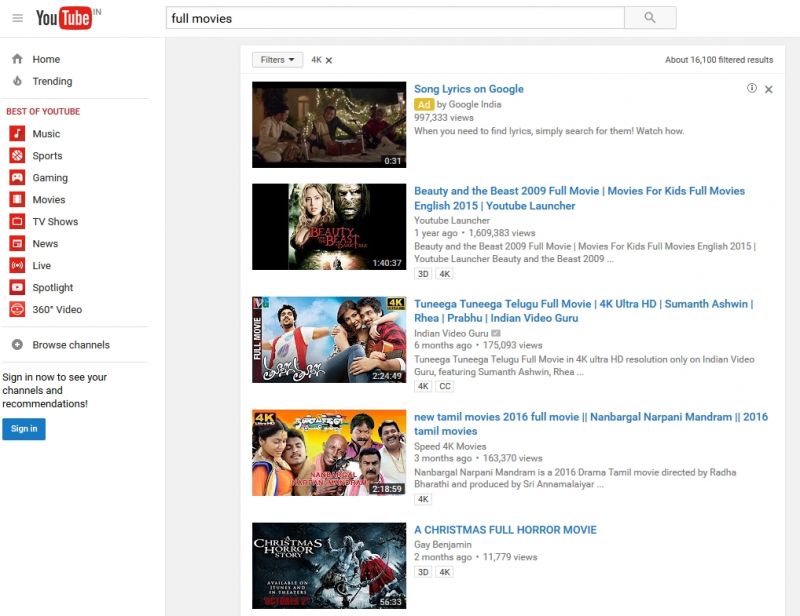Click the 4K badge under Tuneega Tuneega

click(x=423, y=386)
